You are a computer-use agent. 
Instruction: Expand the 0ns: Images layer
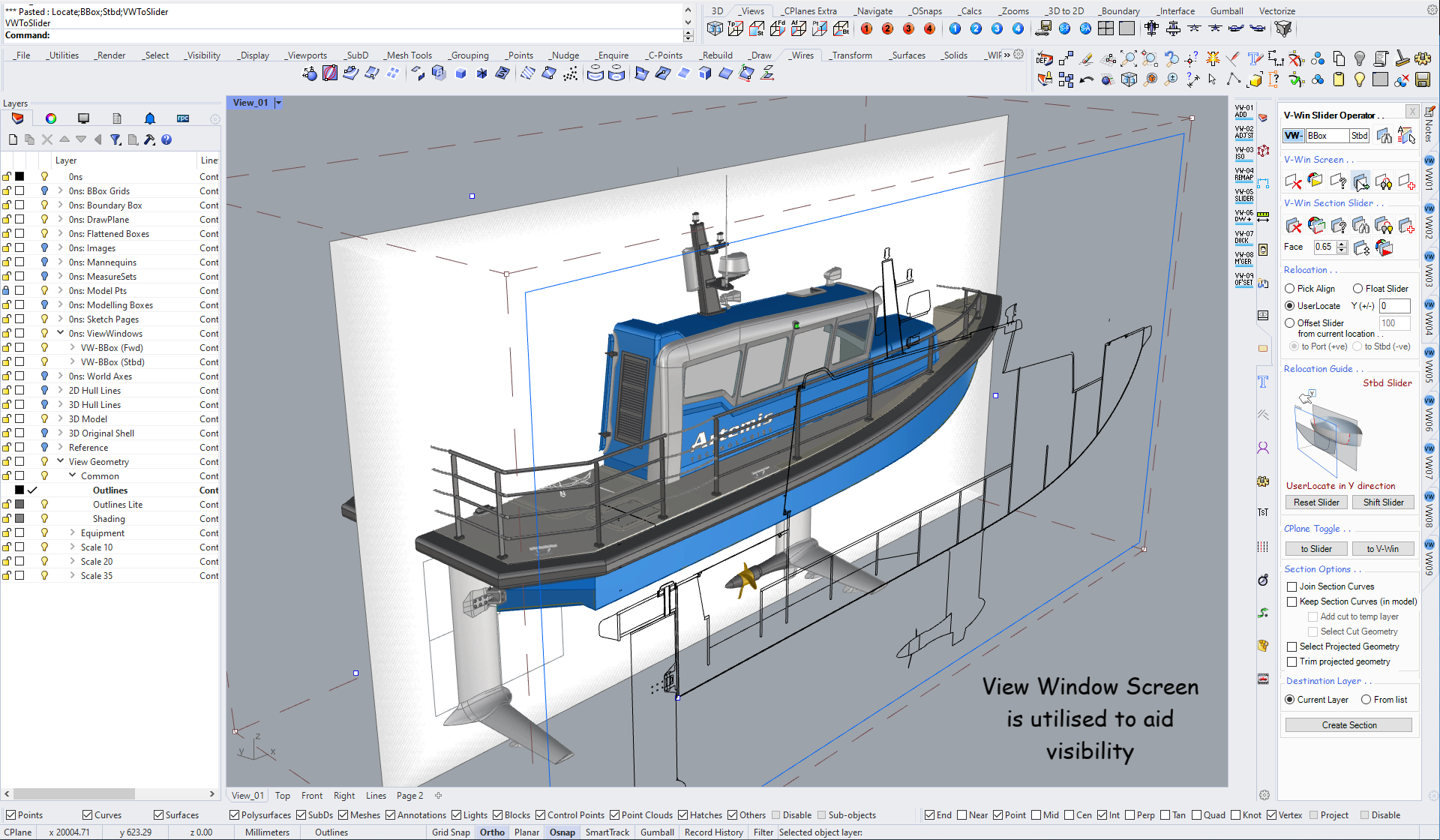(61, 248)
